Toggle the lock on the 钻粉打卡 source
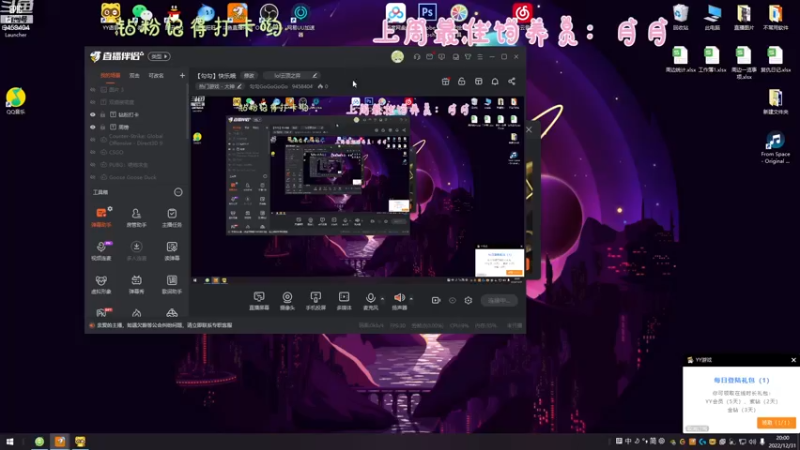The width and height of the screenshot is (800, 450). 103,115
